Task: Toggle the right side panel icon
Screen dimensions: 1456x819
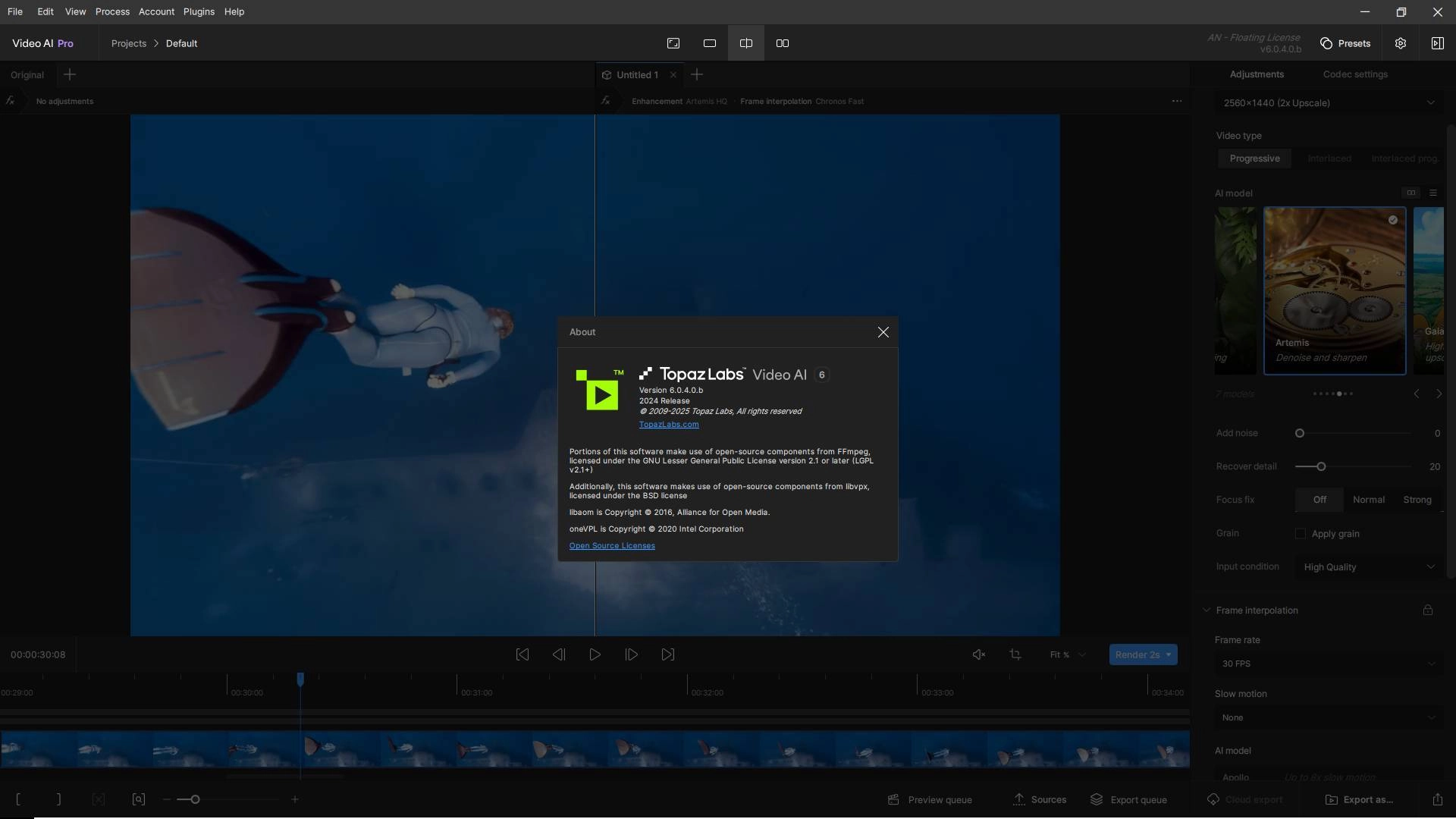Action: [1437, 43]
